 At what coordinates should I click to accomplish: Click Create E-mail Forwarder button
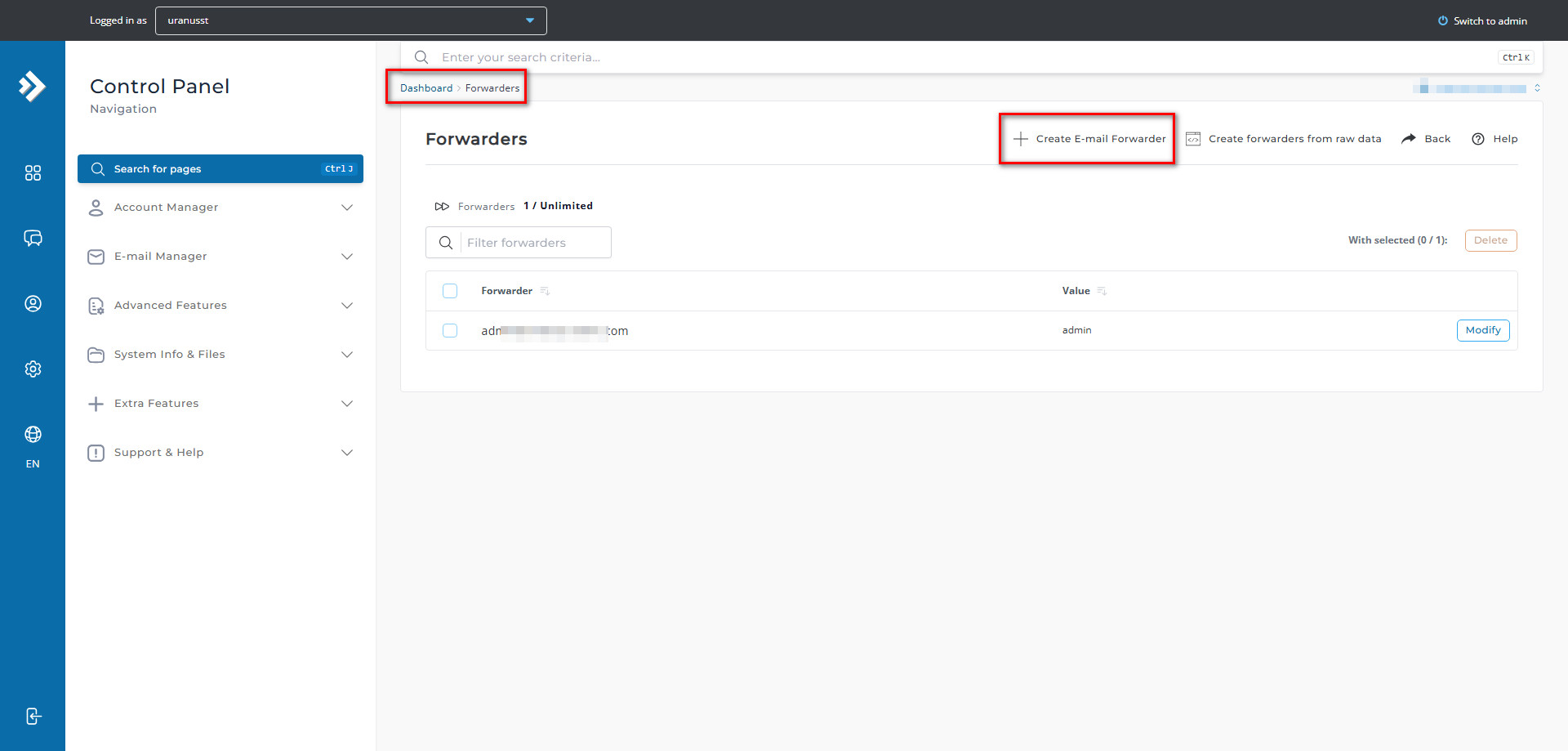[x=1089, y=139]
